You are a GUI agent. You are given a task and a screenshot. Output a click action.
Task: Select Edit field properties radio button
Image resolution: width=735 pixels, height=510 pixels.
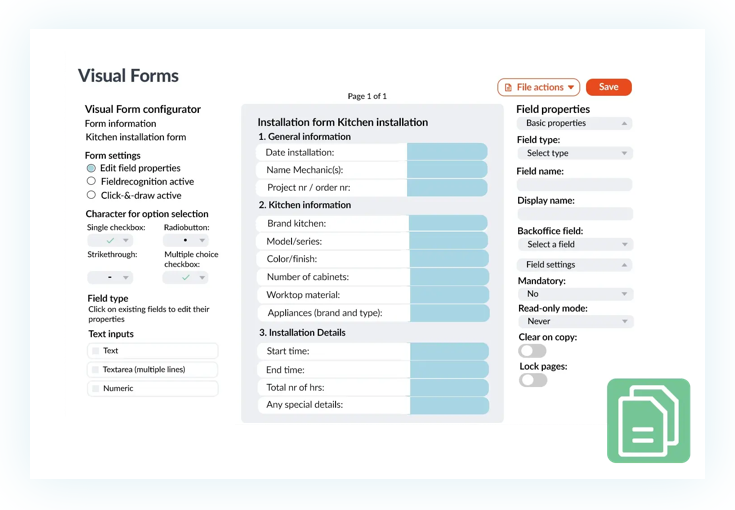[x=91, y=169]
